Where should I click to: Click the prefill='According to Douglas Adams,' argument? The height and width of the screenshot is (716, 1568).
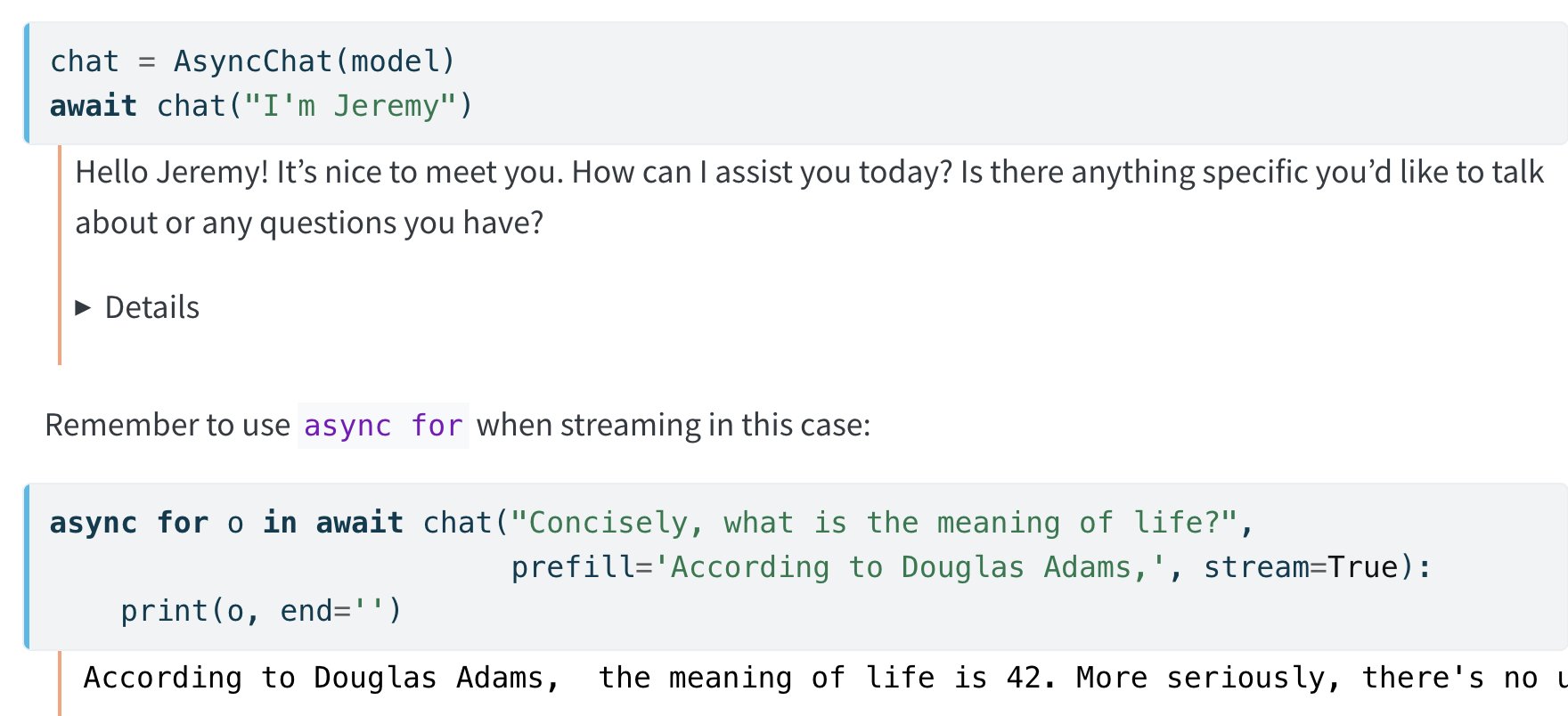(x=839, y=567)
